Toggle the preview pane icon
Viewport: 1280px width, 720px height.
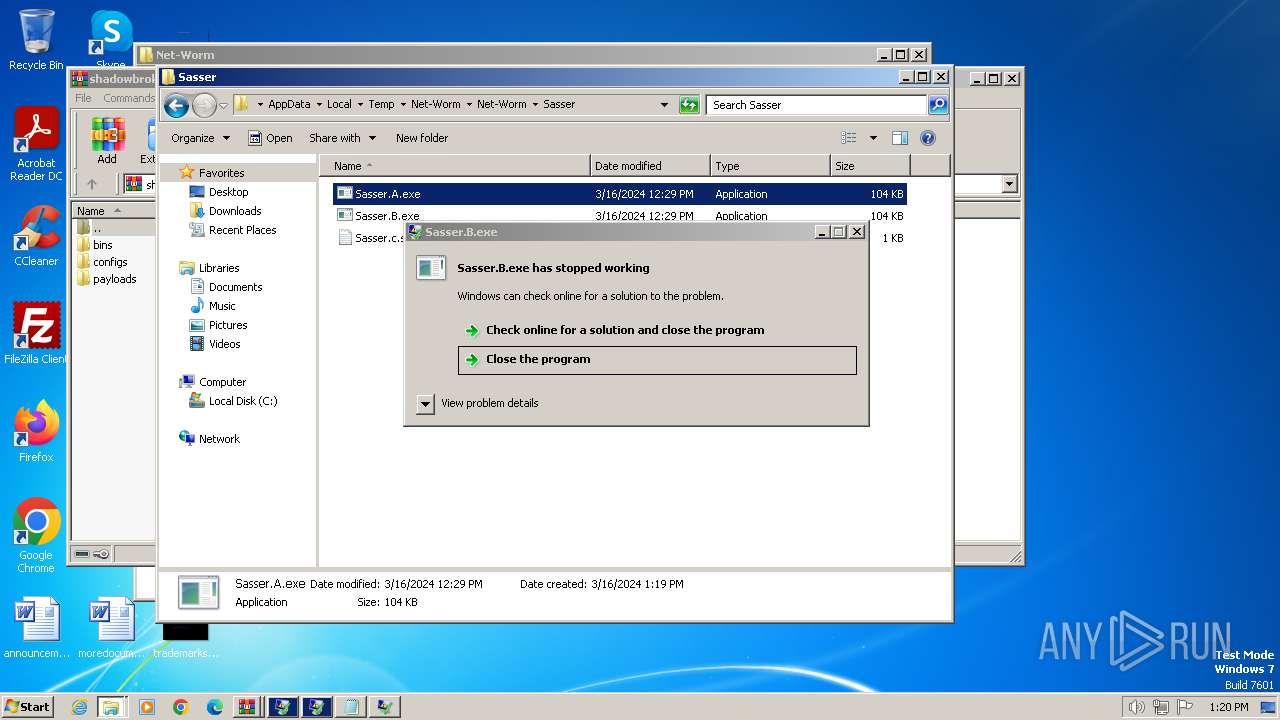[x=900, y=138]
